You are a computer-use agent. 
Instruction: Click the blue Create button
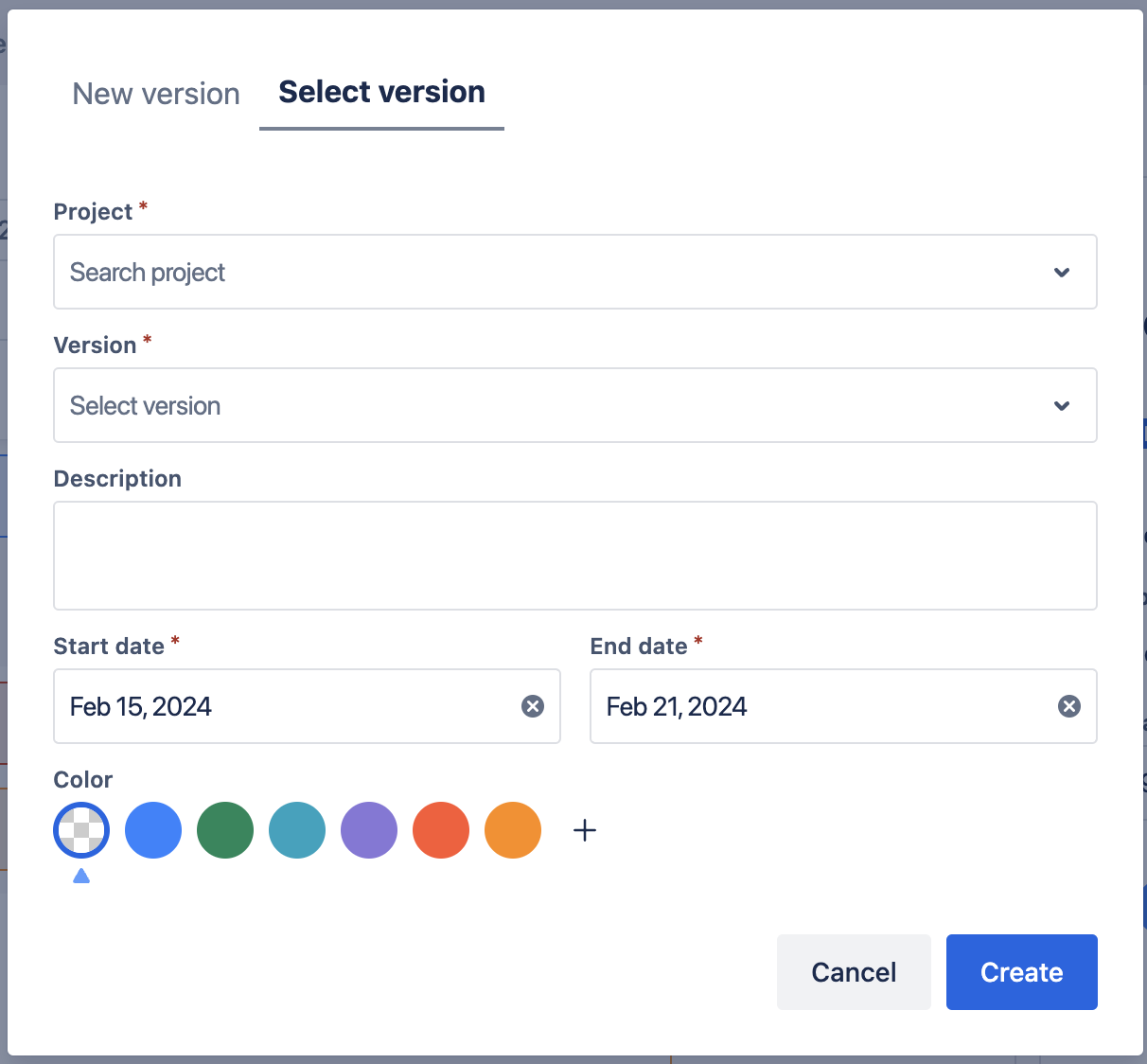click(x=1021, y=972)
